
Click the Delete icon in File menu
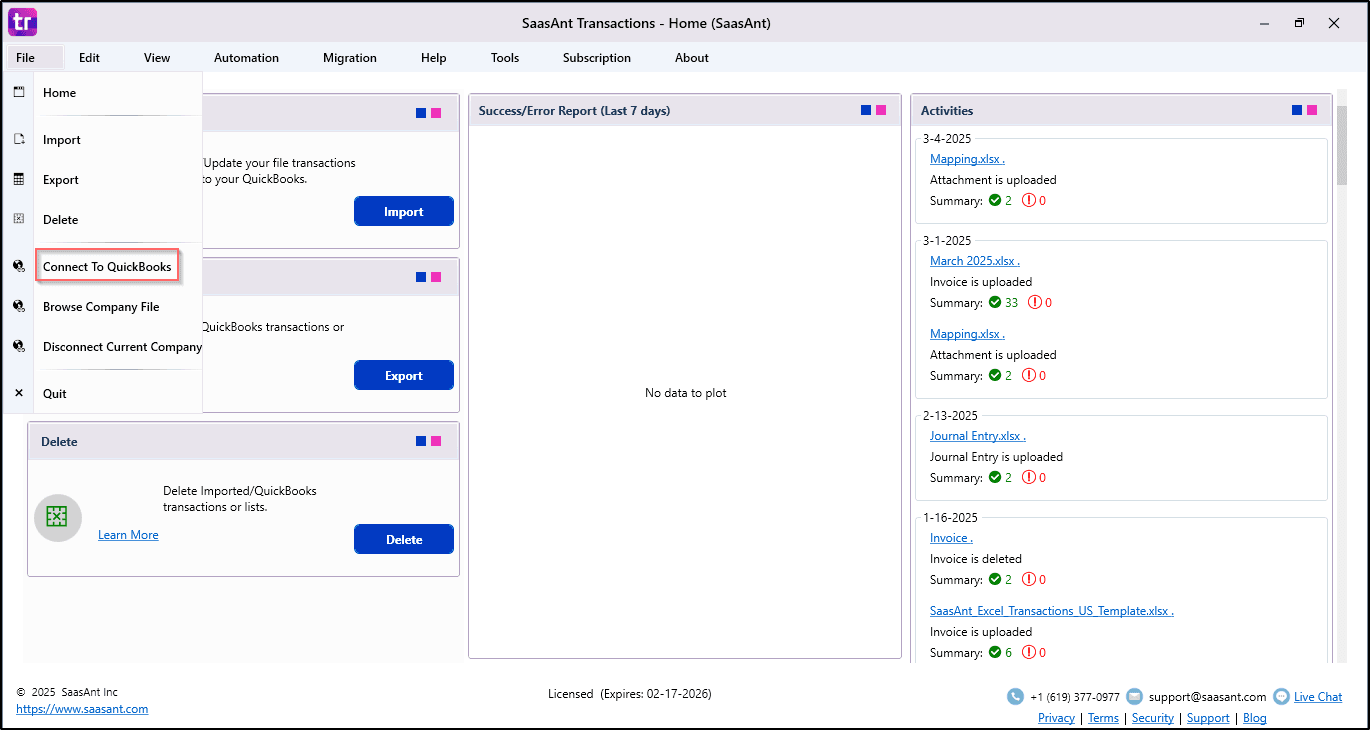point(18,219)
